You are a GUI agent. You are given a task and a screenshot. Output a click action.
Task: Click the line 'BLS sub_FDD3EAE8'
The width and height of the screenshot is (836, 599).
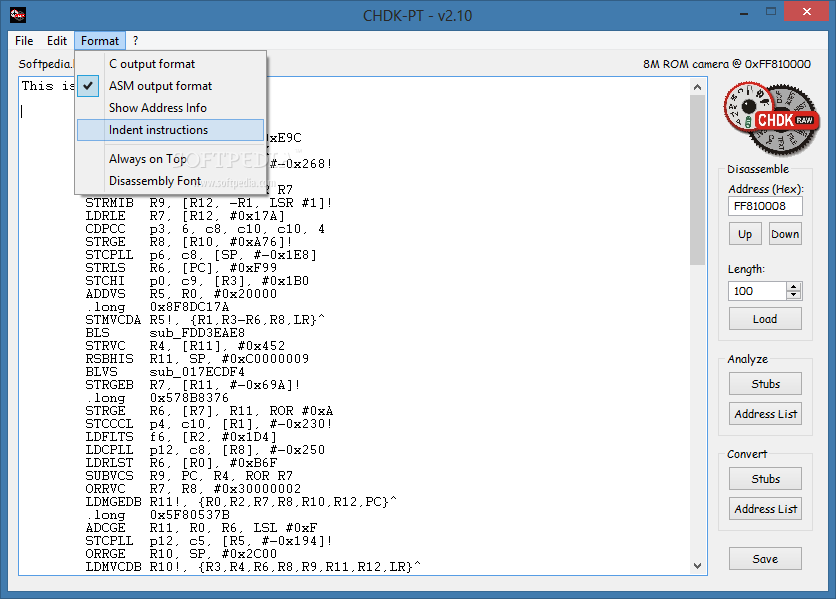coord(165,333)
